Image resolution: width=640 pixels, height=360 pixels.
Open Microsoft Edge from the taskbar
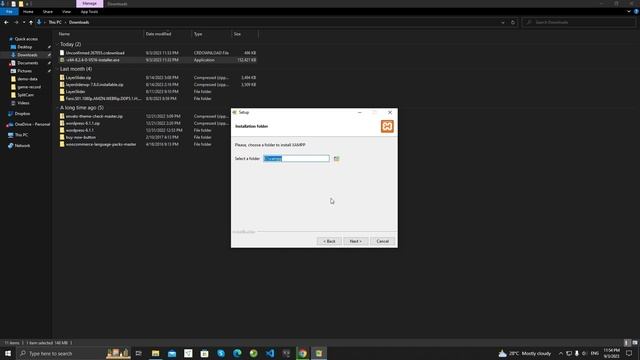(x=237, y=353)
